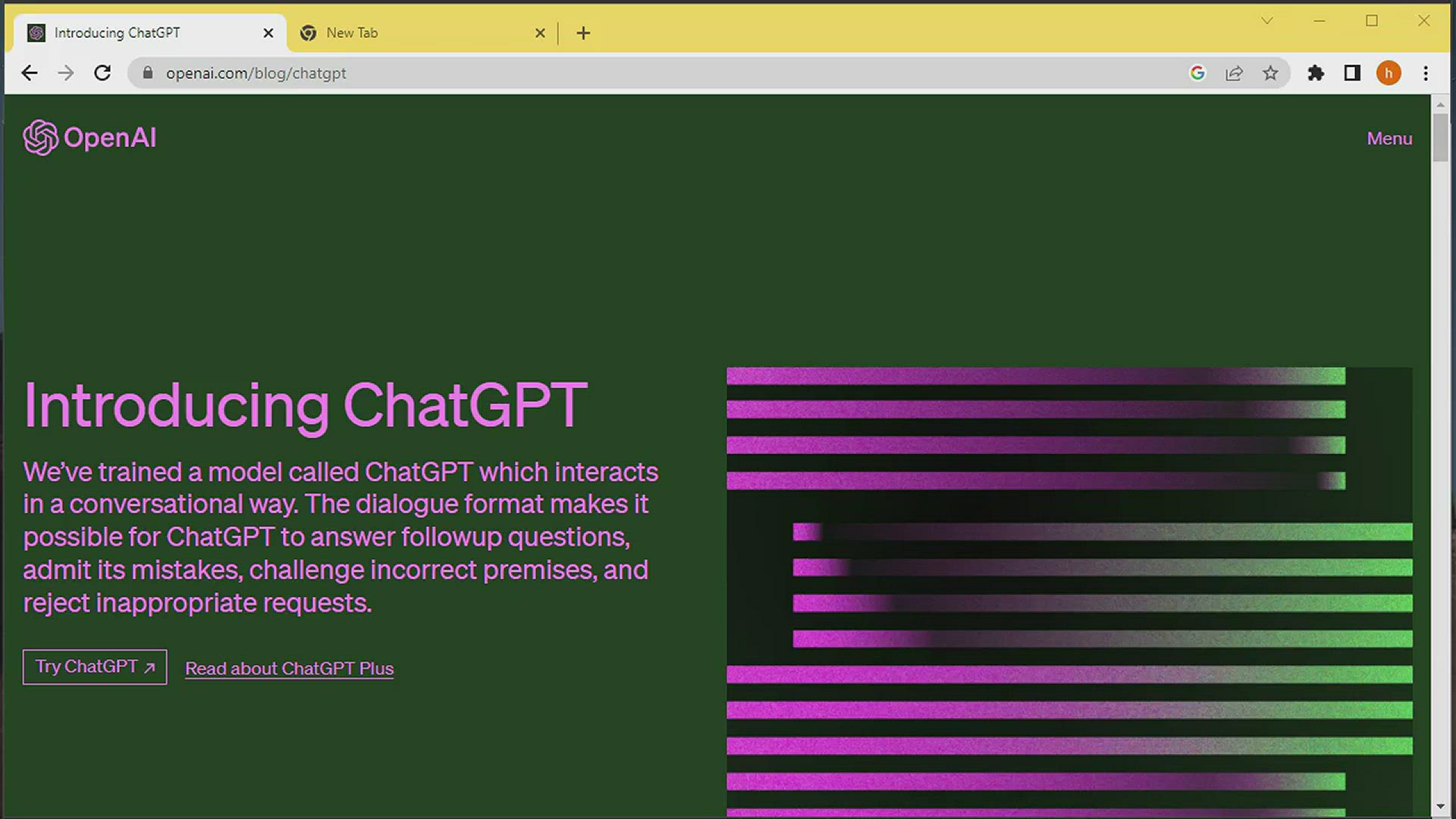The width and height of the screenshot is (1456, 819).
Task: Open the side panel icon
Action: pos(1352,73)
